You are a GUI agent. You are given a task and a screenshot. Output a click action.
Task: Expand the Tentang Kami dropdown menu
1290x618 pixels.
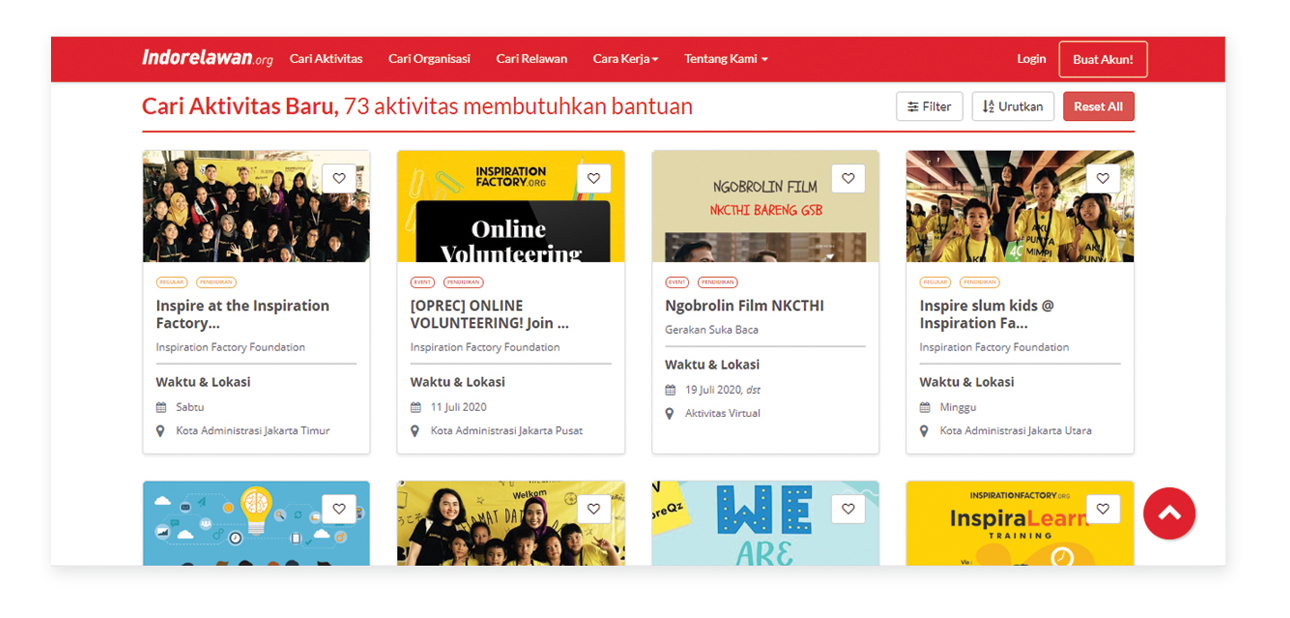[725, 59]
